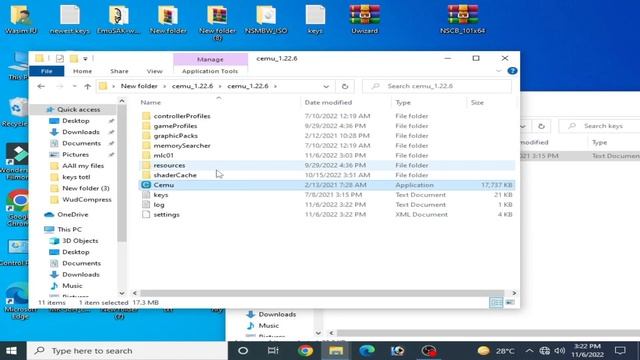The width and height of the screenshot is (640, 360).
Task: Open OneDrive in navigation pane
Action: click(72, 214)
